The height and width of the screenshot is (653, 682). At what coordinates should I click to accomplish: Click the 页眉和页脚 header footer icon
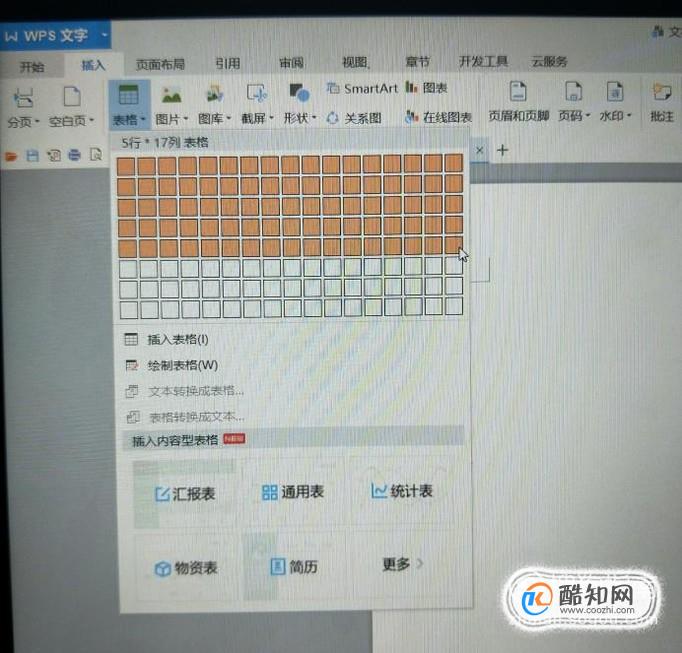(x=518, y=91)
